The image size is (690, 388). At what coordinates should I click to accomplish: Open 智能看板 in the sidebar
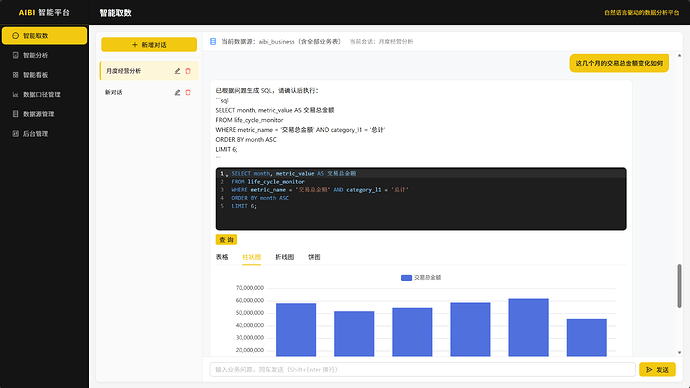tap(44, 75)
